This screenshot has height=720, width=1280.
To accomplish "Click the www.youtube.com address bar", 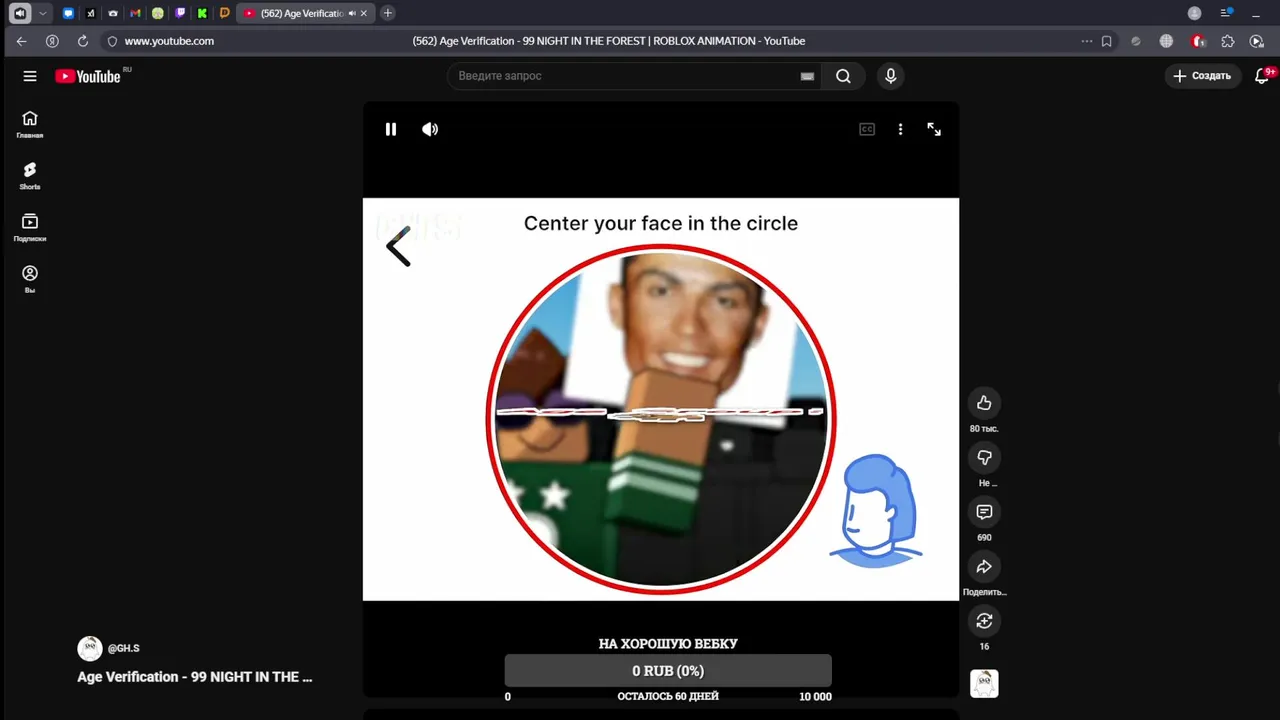I will 169,41.
